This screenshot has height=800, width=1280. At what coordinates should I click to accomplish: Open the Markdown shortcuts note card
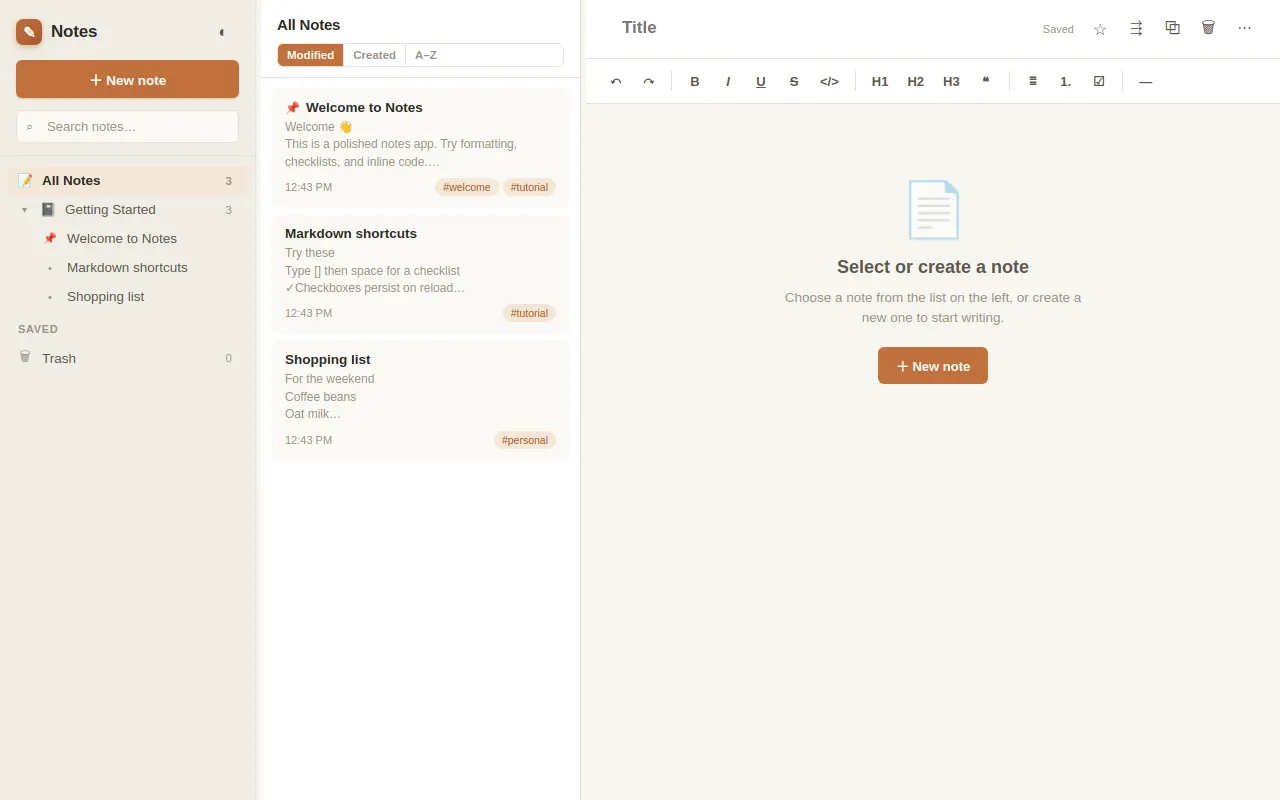pyautogui.click(x=421, y=274)
